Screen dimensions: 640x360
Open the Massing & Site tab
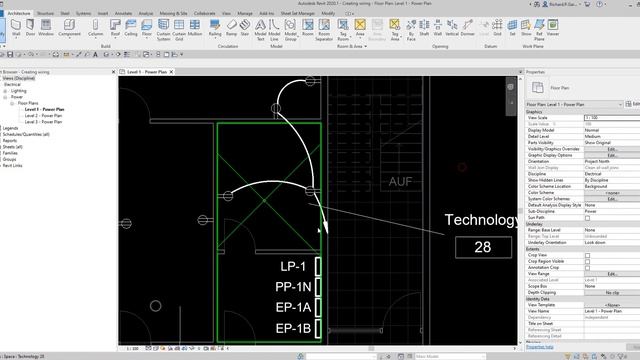click(x=173, y=13)
